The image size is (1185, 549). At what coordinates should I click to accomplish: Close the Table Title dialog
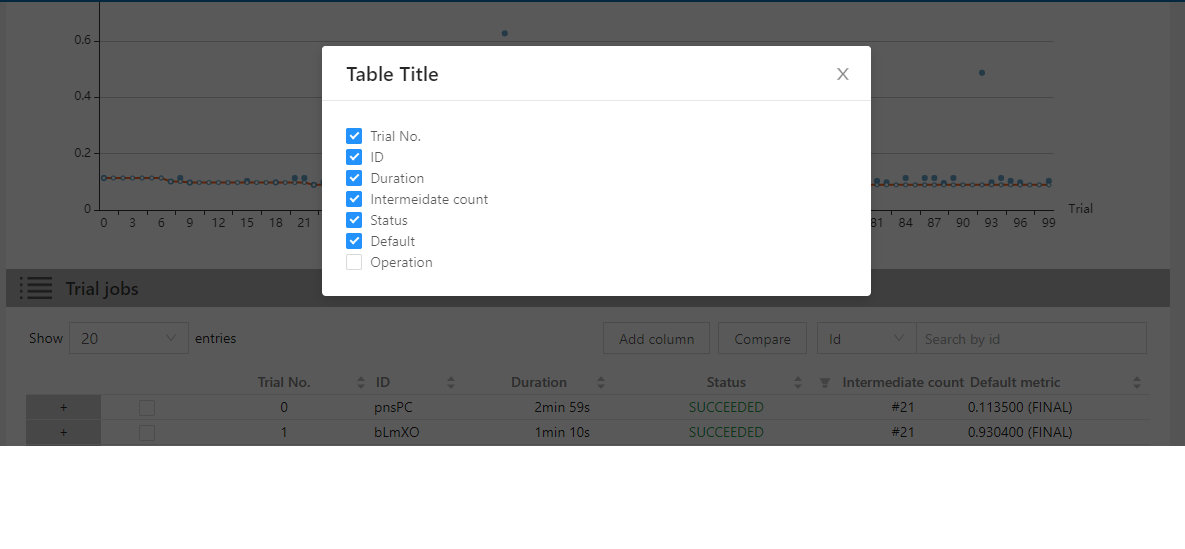842,74
